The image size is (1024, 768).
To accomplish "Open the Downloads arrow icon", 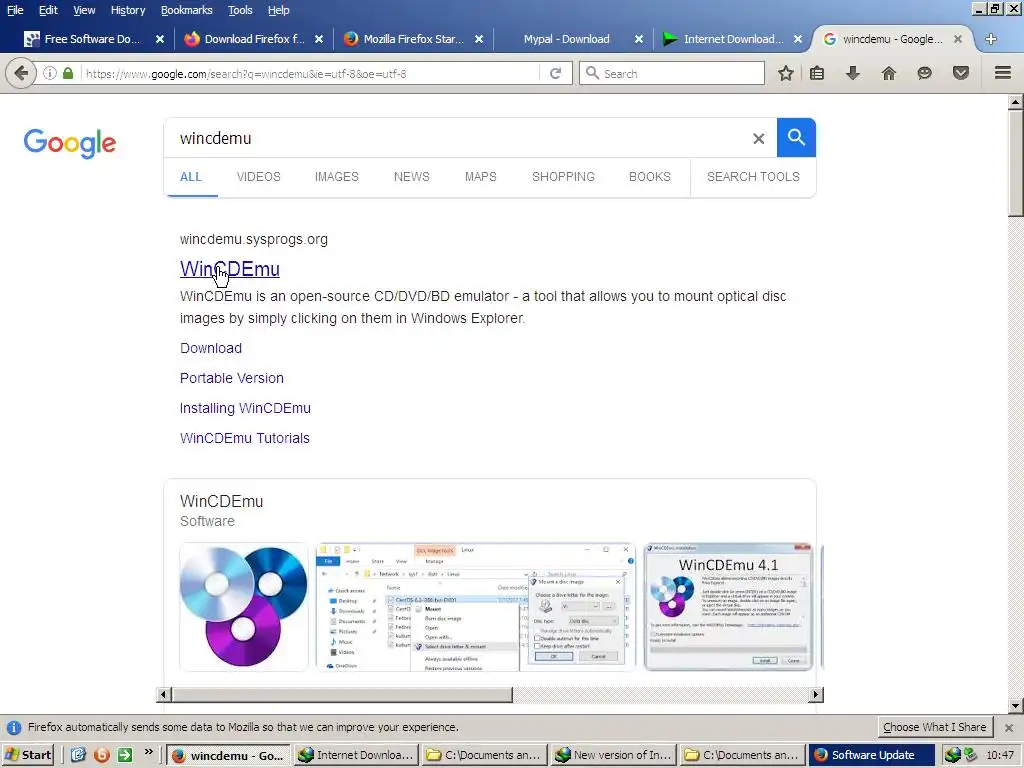I will 852,73.
